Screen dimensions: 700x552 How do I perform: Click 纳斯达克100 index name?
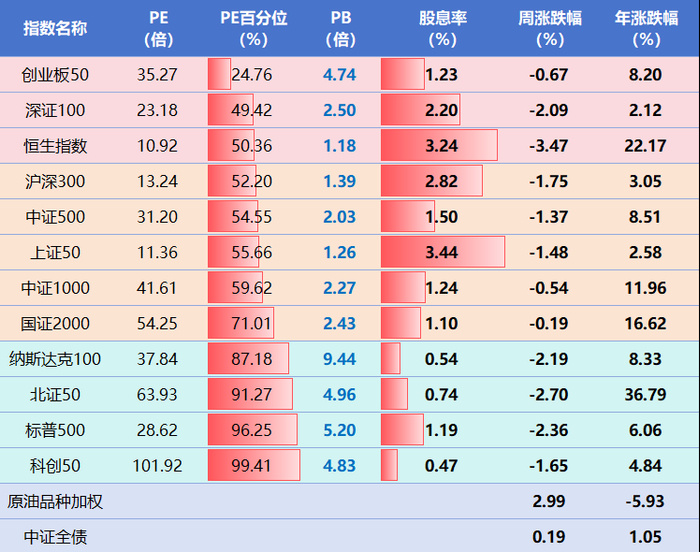(55, 359)
